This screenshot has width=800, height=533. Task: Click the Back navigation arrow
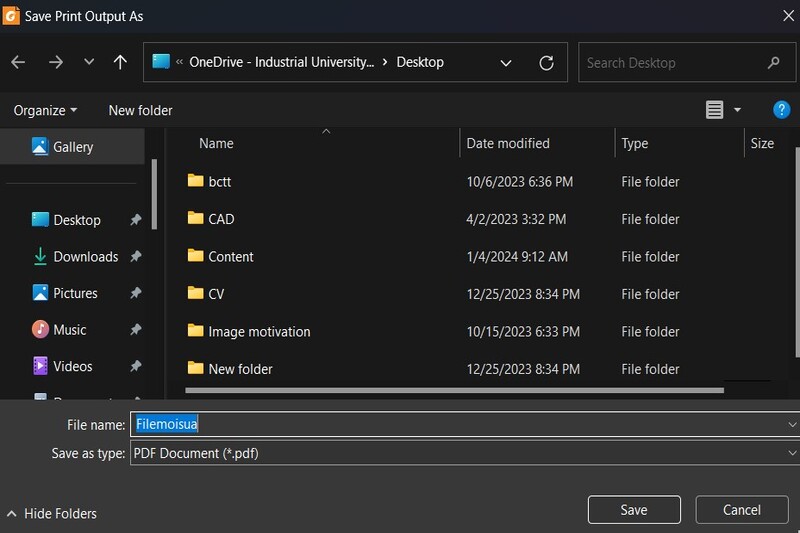(x=18, y=62)
